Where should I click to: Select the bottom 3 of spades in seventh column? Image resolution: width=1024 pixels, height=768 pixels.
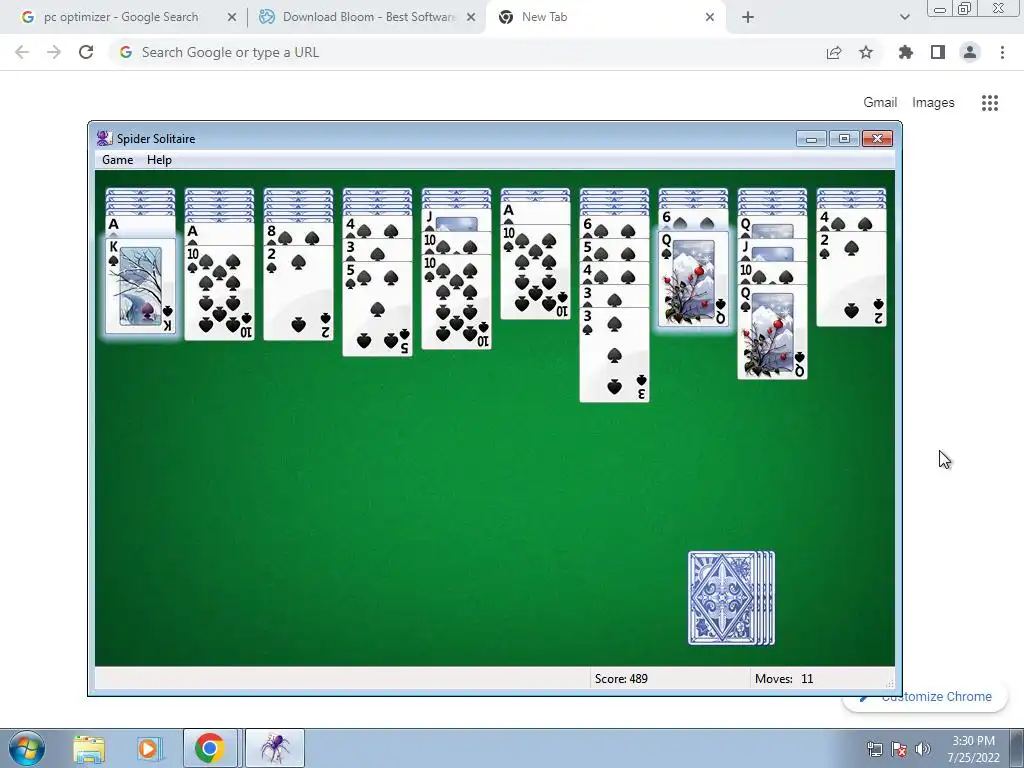pyautogui.click(x=615, y=355)
